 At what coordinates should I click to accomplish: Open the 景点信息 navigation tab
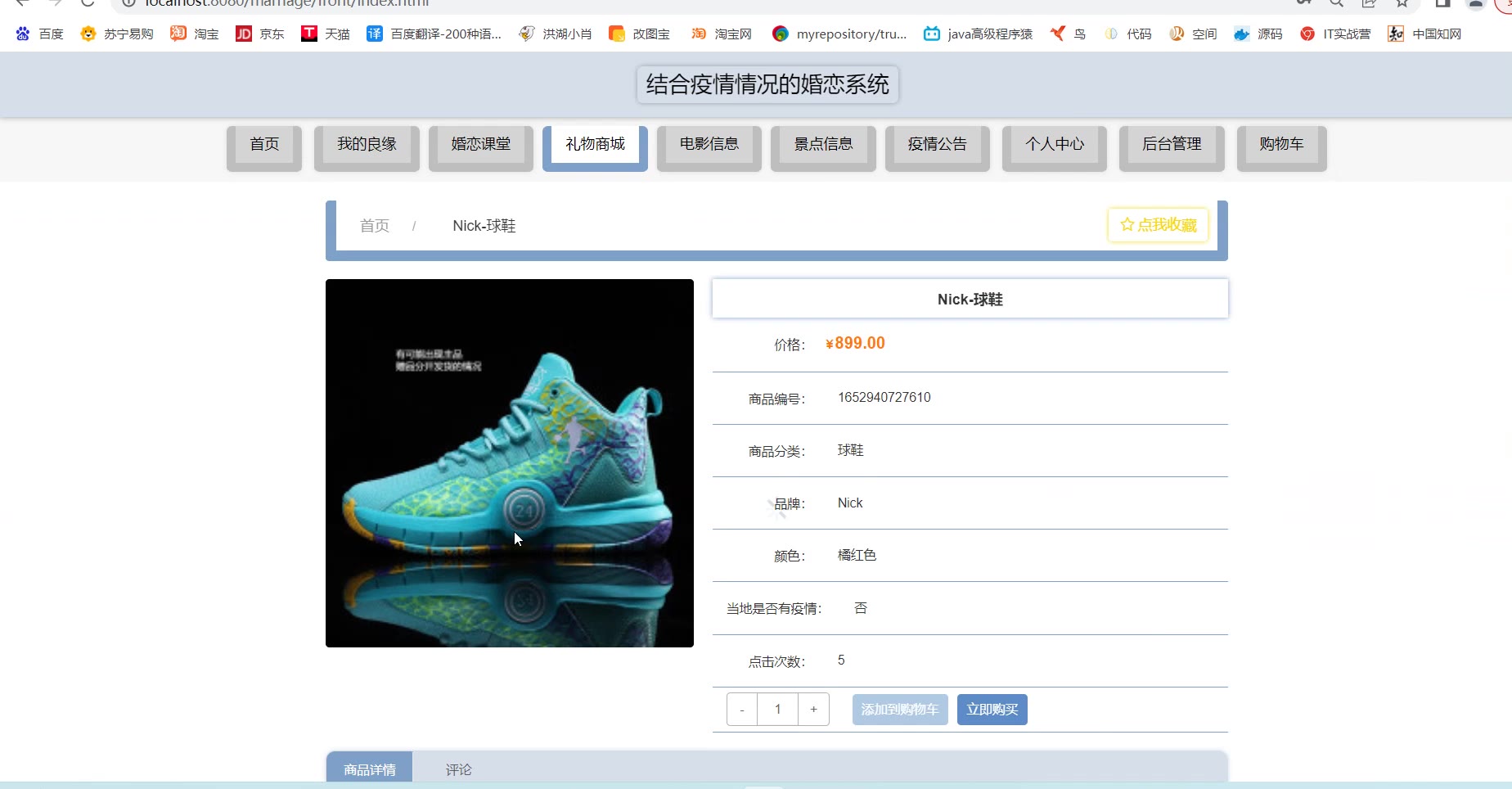[823, 147]
